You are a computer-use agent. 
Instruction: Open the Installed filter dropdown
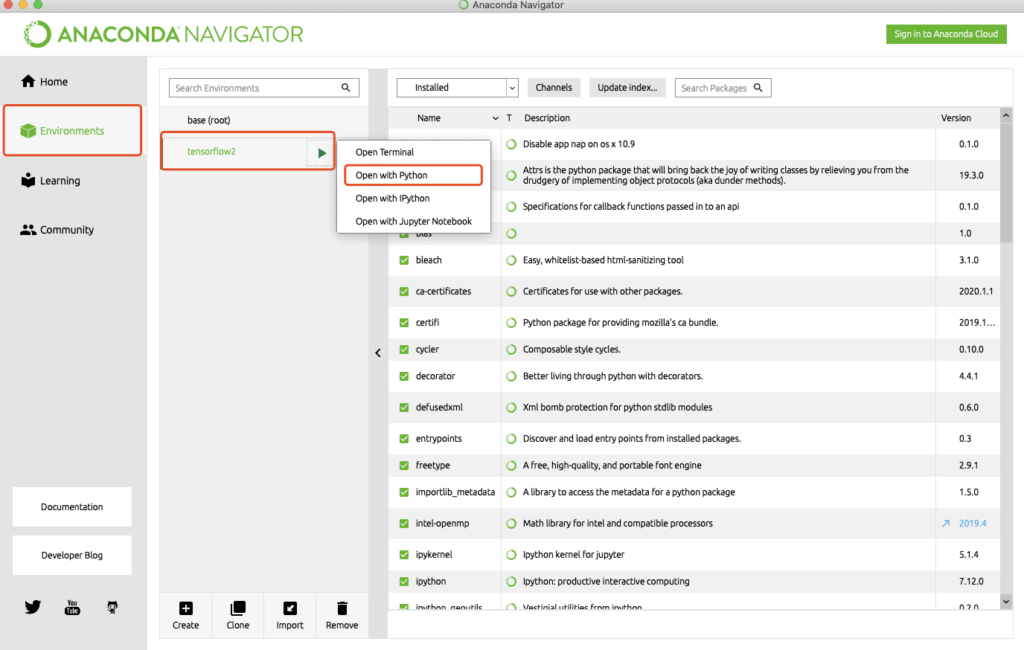click(x=457, y=88)
